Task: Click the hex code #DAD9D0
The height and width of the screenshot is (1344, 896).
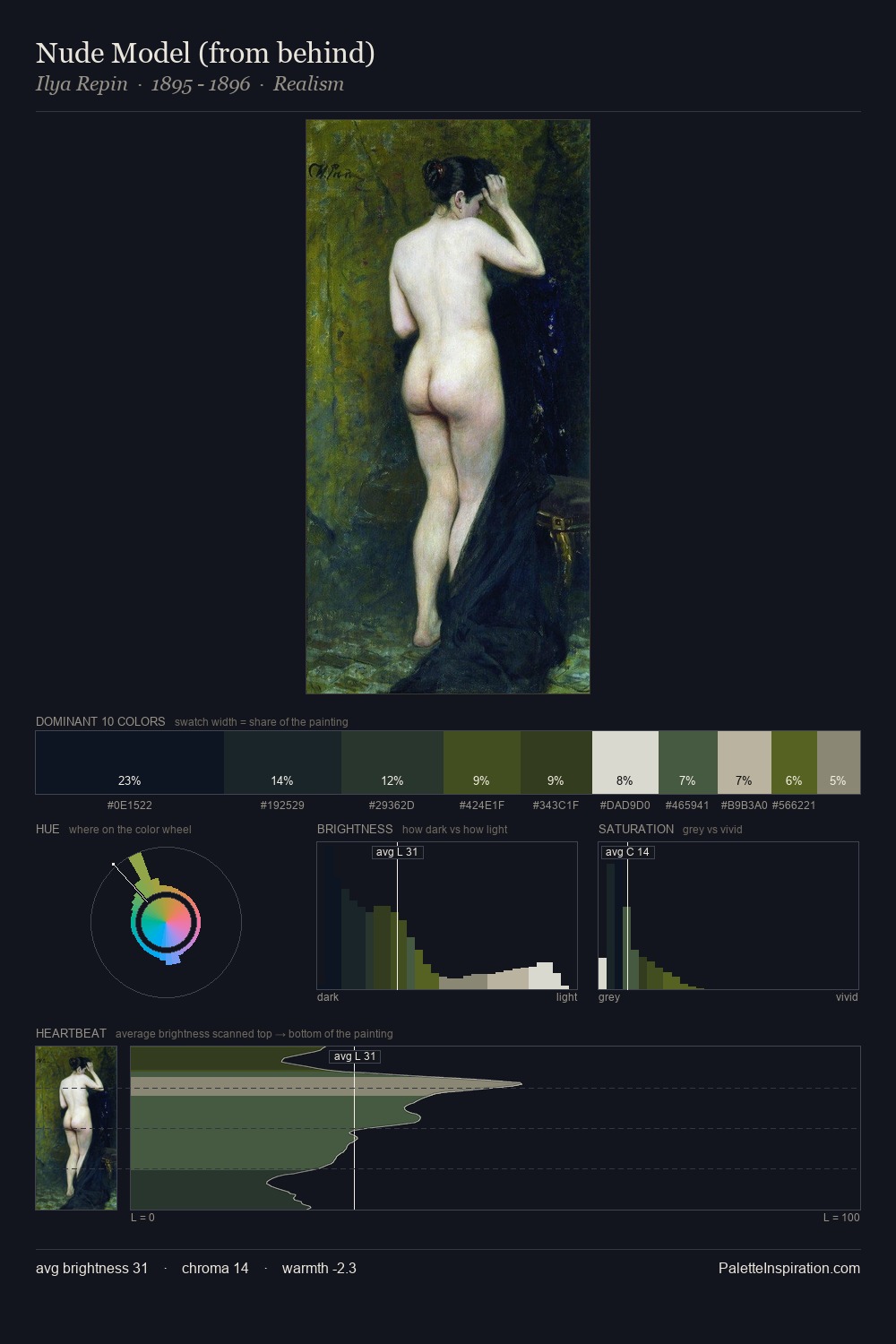Action: 625,806
